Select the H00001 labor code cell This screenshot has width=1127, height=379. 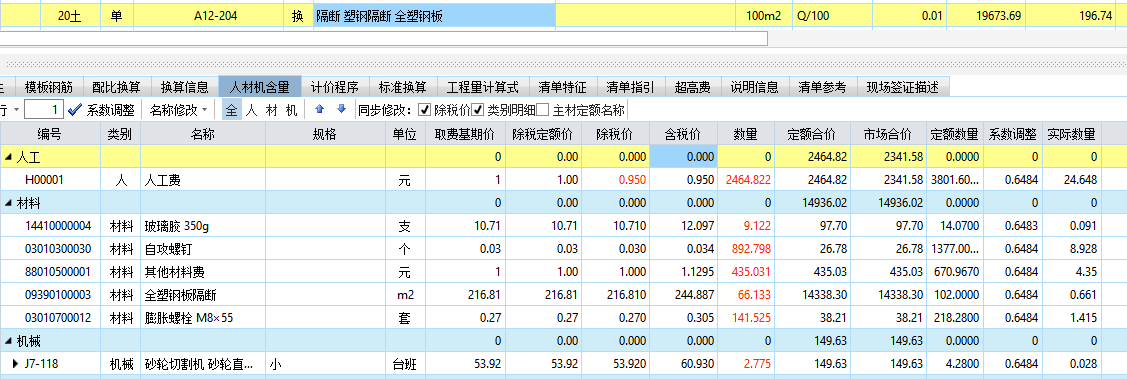coord(50,180)
